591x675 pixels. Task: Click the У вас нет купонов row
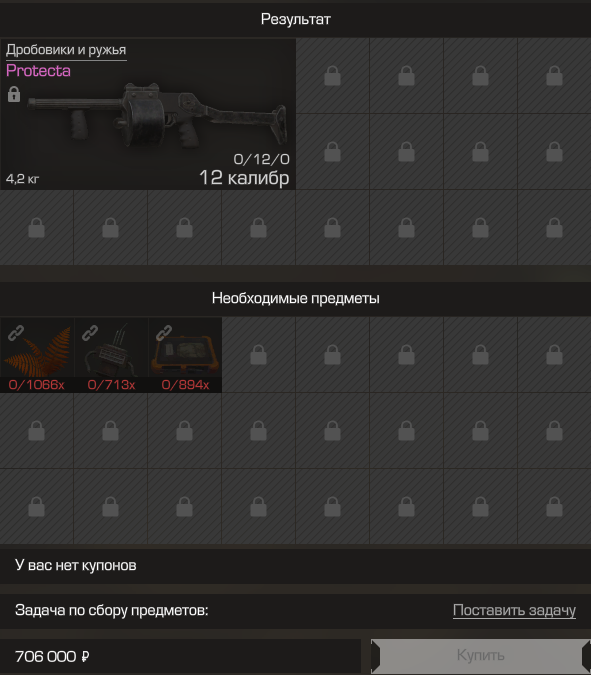point(295,565)
